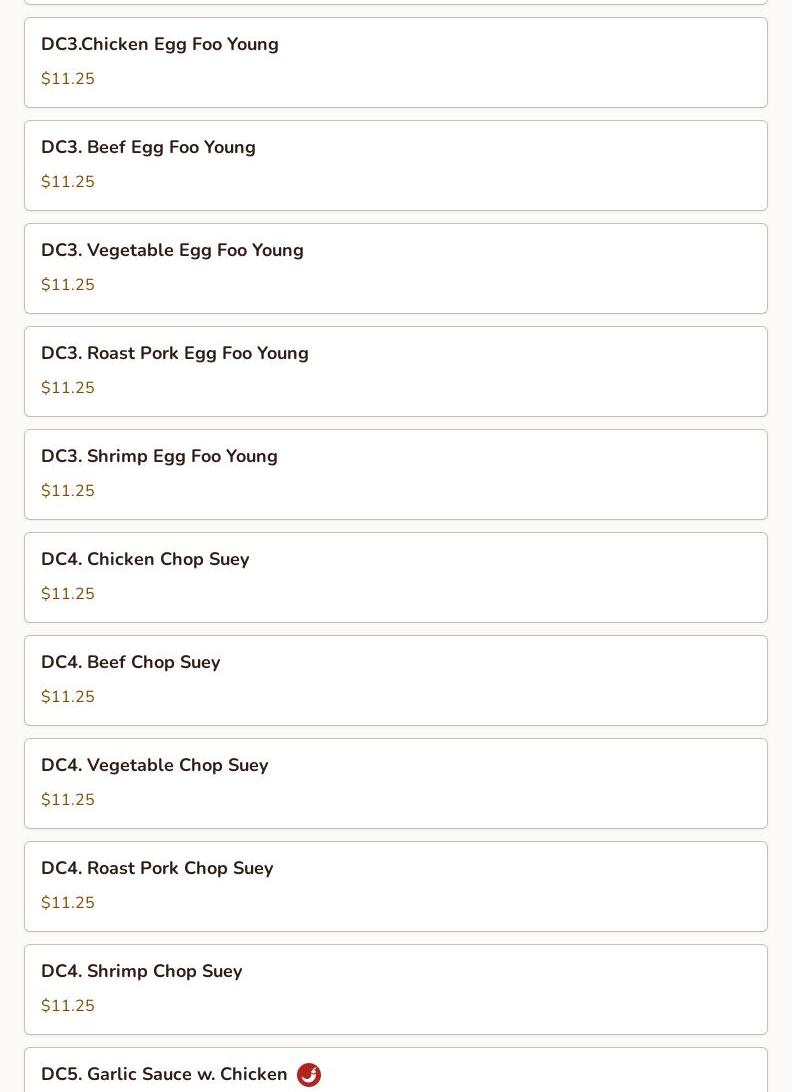Choose DC4. Beef Chop Suey

pyautogui.click(x=396, y=681)
